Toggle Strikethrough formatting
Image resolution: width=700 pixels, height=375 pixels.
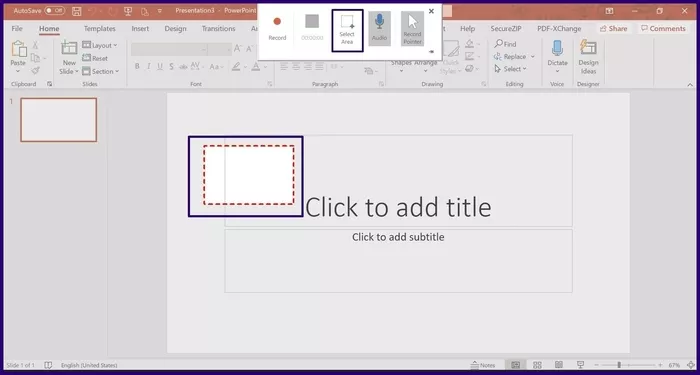point(183,67)
